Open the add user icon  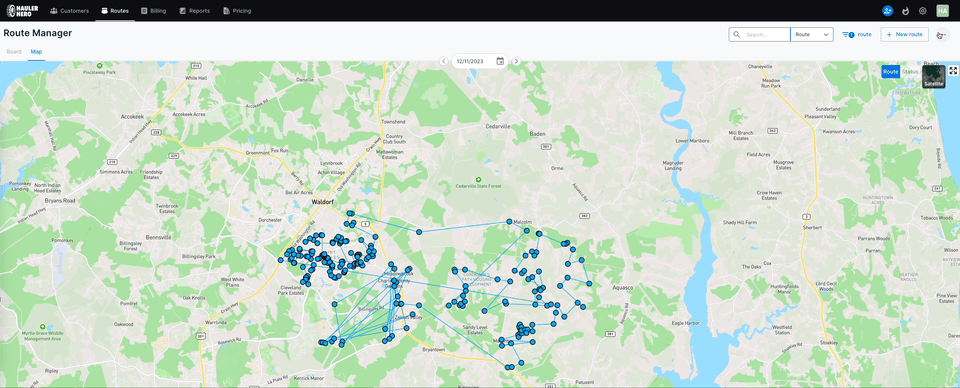tap(887, 10)
